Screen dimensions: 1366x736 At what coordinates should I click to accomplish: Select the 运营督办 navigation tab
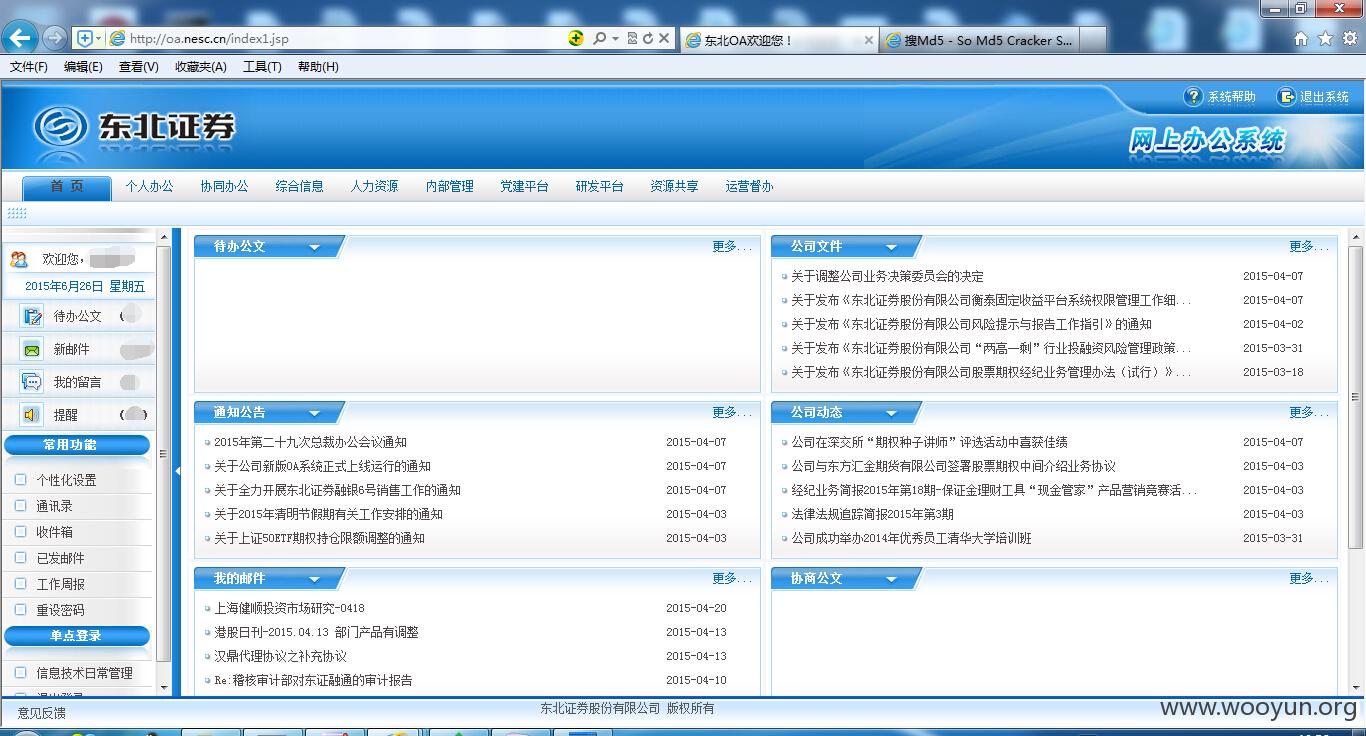pyautogui.click(x=749, y=187)
